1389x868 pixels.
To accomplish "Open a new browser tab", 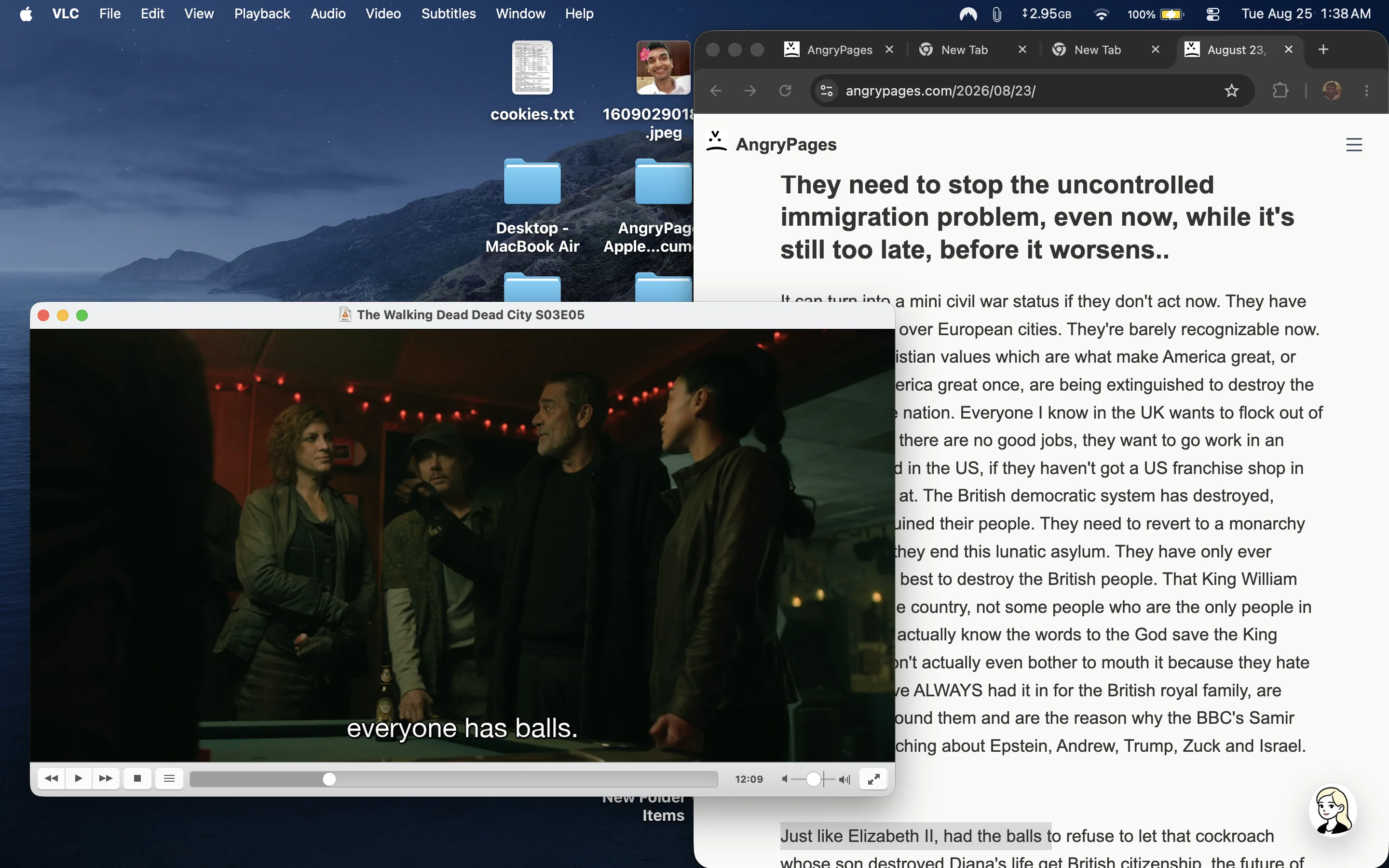I will coord(1323,49).
